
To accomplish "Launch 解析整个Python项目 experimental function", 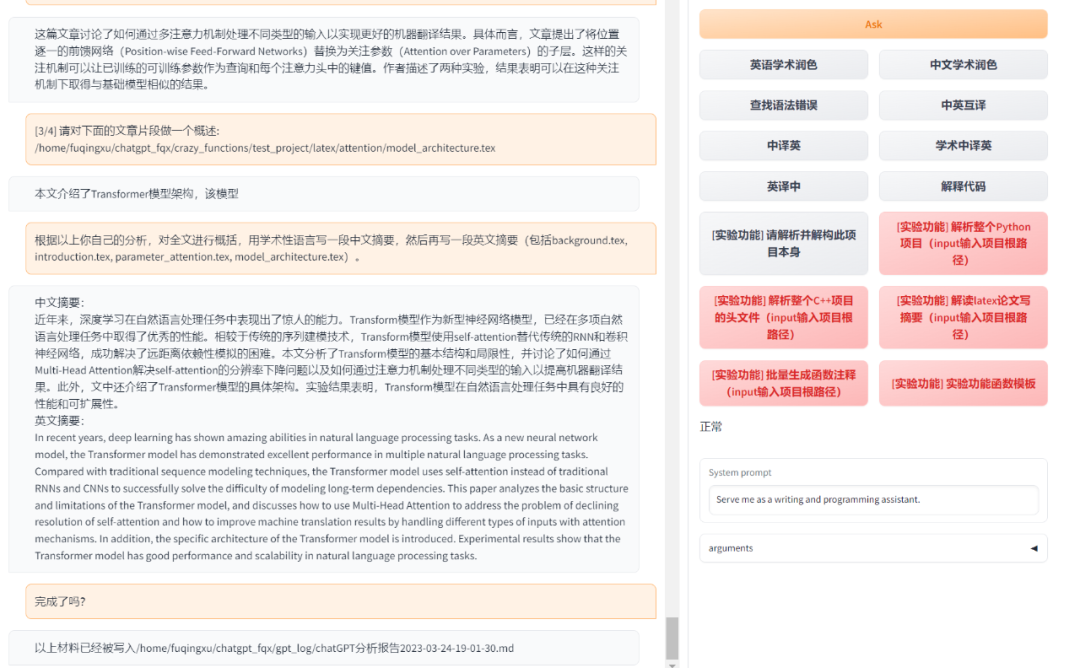I will point(962,242).
